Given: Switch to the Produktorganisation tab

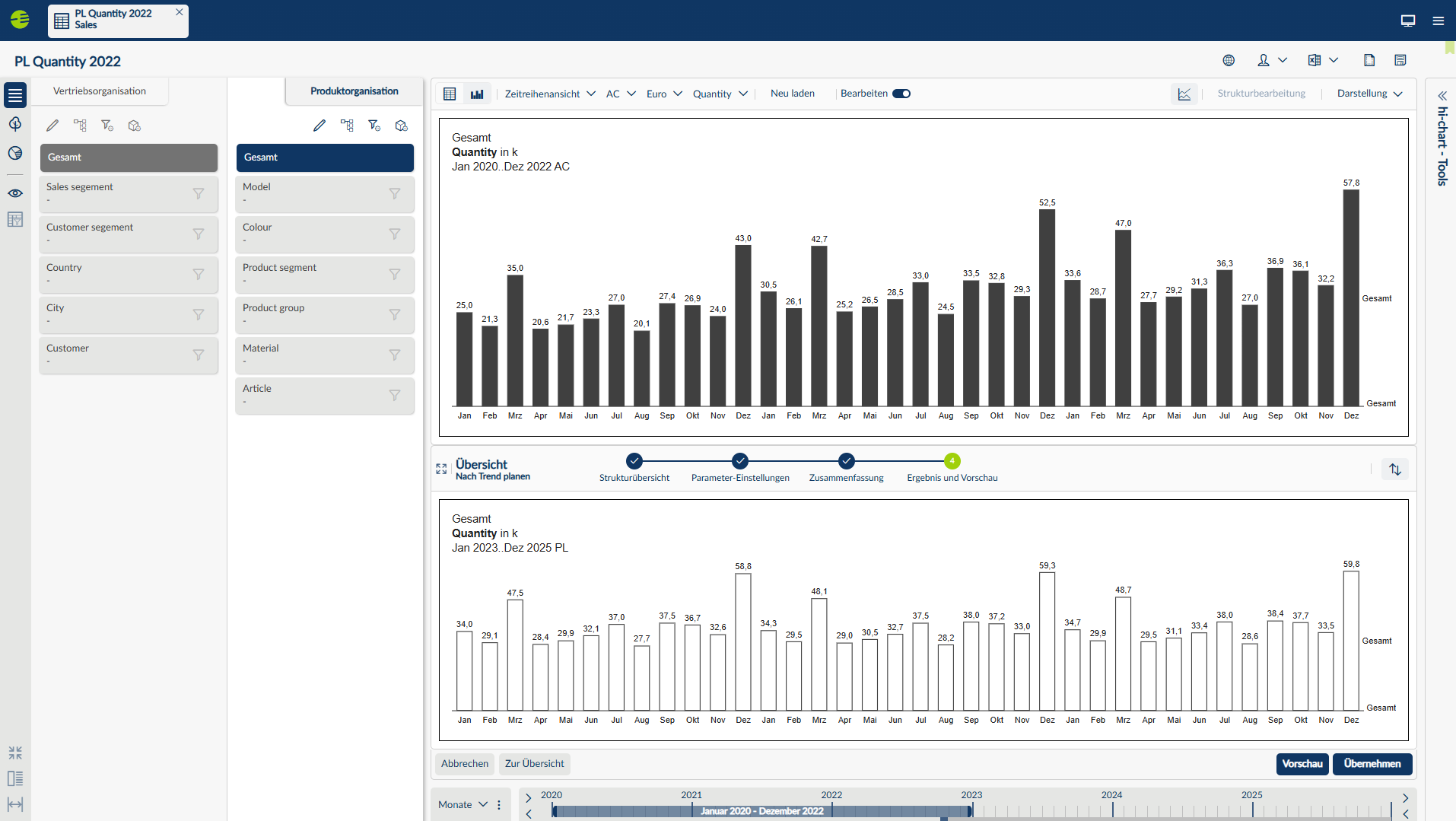Looking at the screenshot, I should pos(354,91).
